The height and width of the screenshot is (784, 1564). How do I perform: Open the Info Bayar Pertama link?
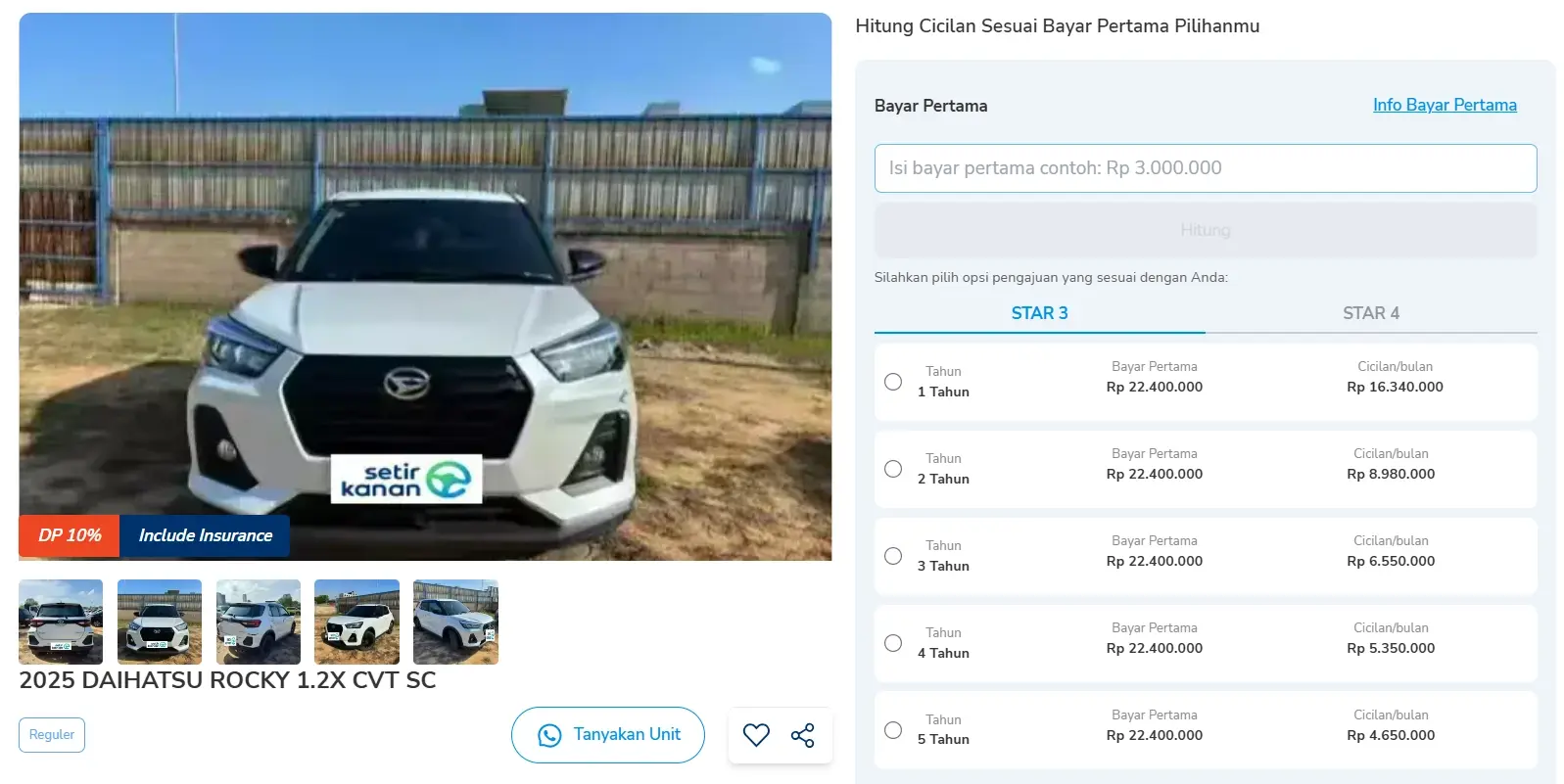coord(1444,105)
